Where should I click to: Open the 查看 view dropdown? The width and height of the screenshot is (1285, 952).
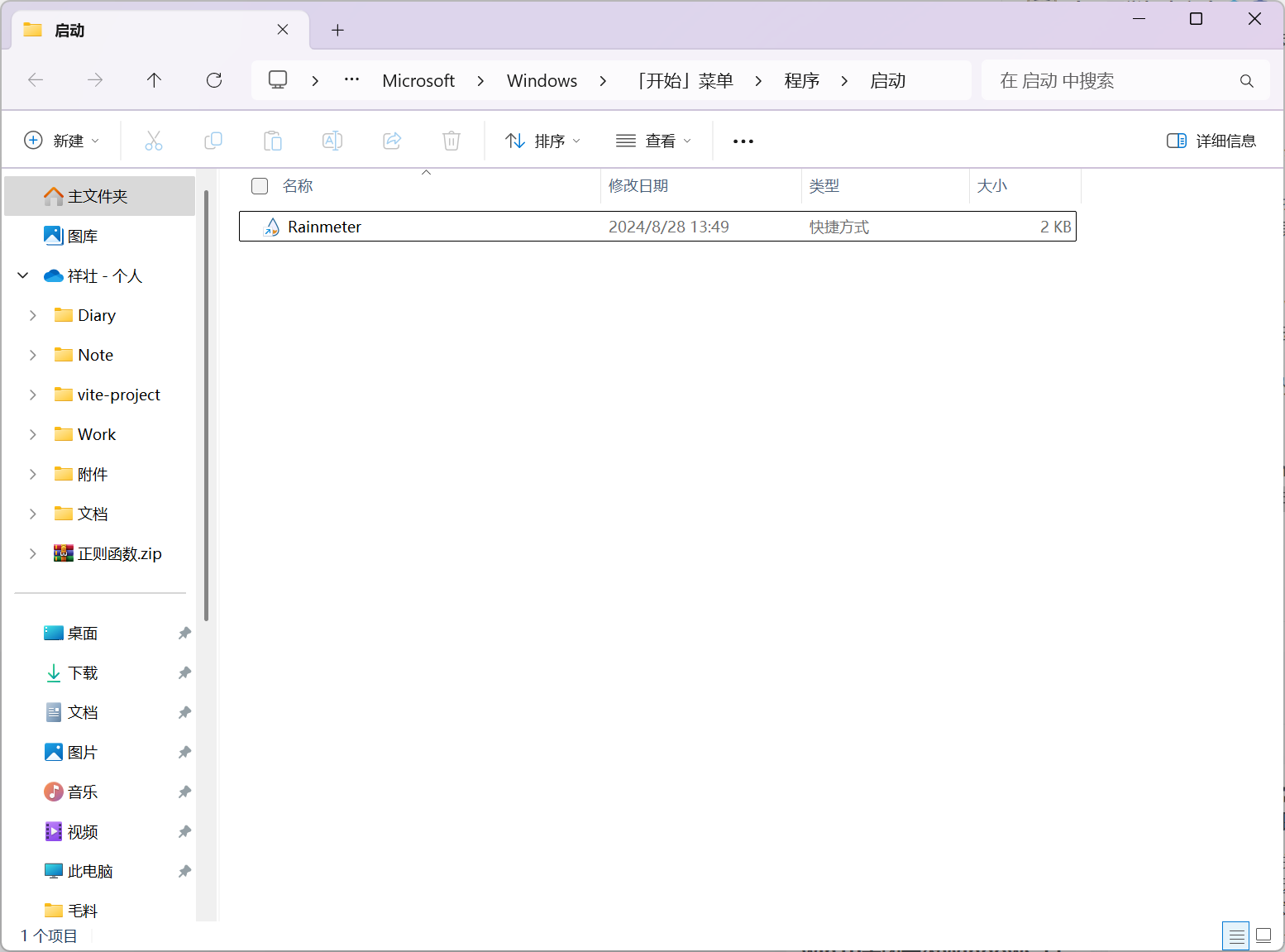click(x=653, y=141)
